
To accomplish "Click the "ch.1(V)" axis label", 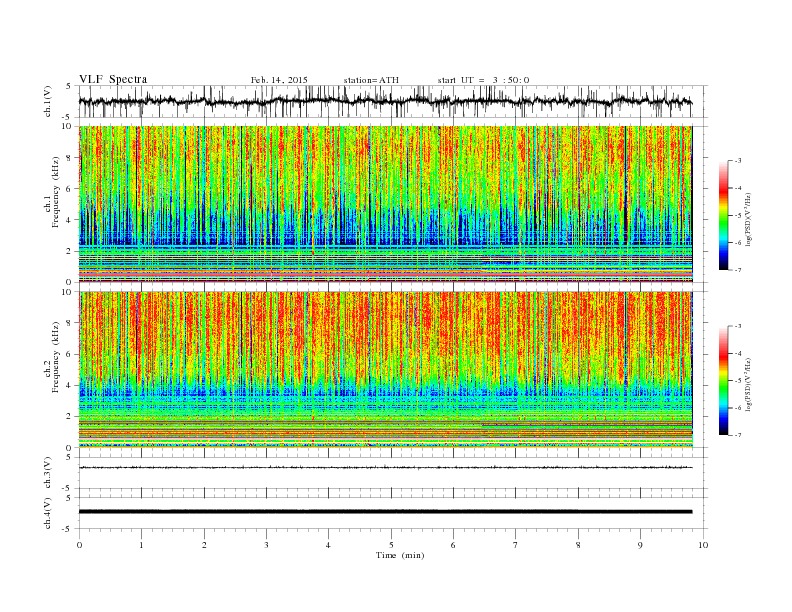I will coord(48,101).
